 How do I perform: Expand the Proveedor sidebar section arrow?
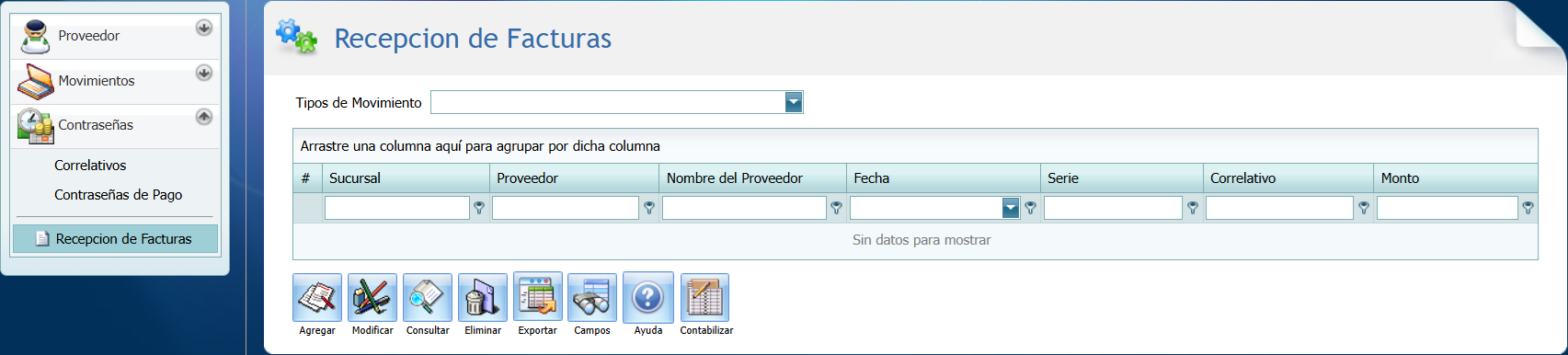(x=204, y=28)
